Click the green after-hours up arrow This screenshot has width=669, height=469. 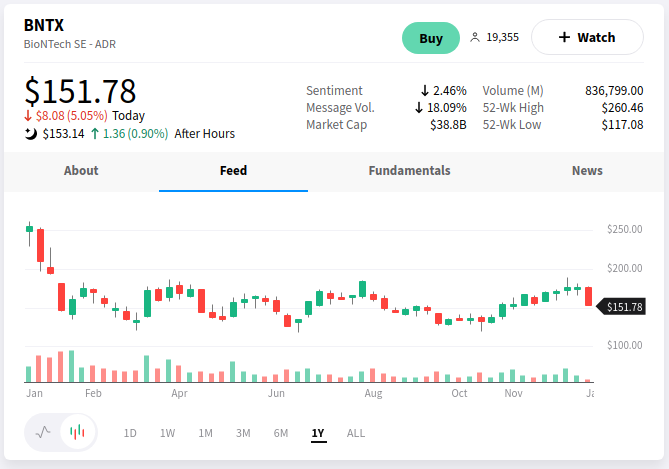pyautogui.click(x=94, y=133)
